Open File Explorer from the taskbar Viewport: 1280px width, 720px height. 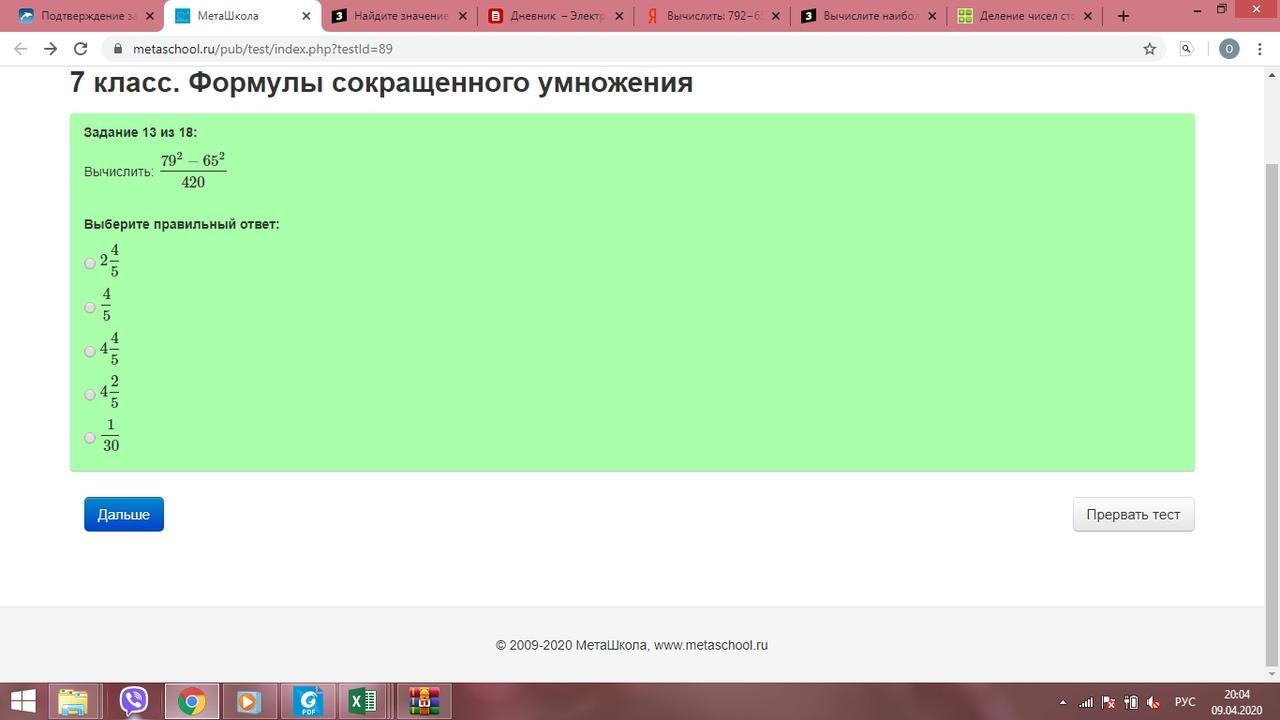pos(73,701)
